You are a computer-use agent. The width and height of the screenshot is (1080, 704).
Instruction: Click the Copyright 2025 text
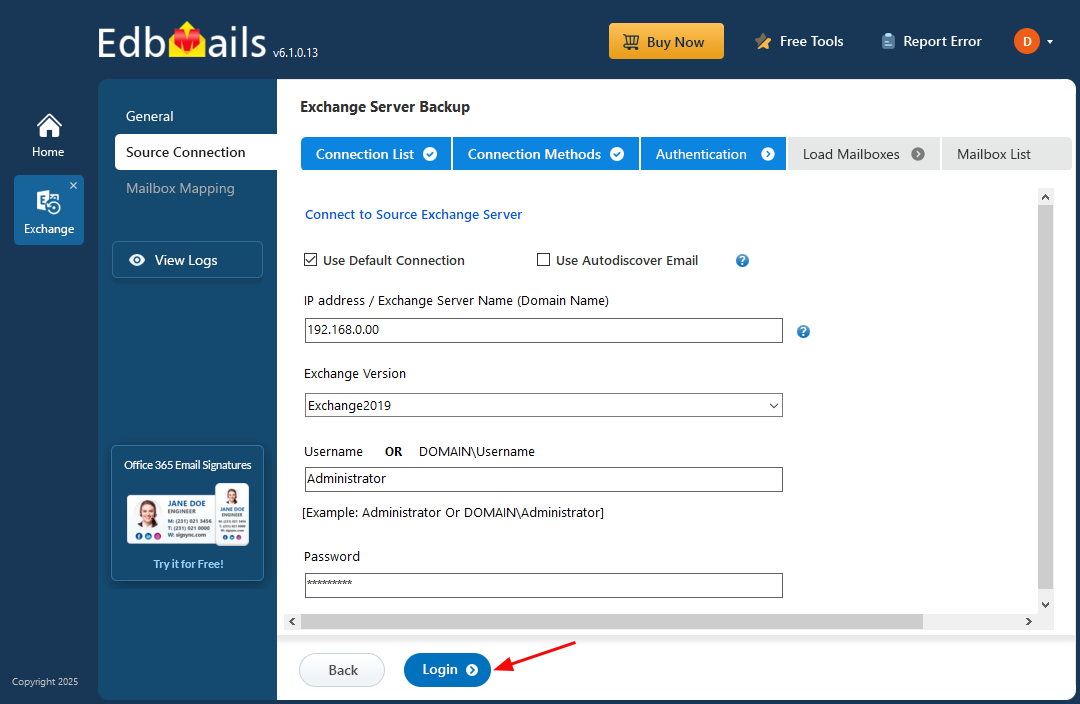pos(45,681)
